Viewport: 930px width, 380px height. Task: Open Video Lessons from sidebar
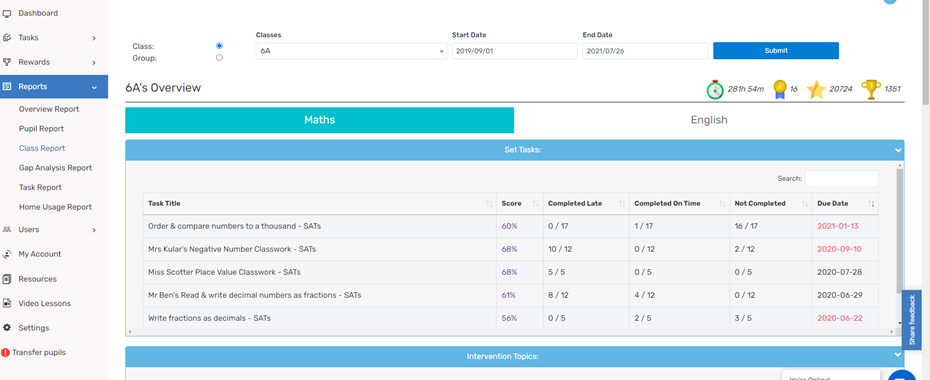click(x=44, y=303)
